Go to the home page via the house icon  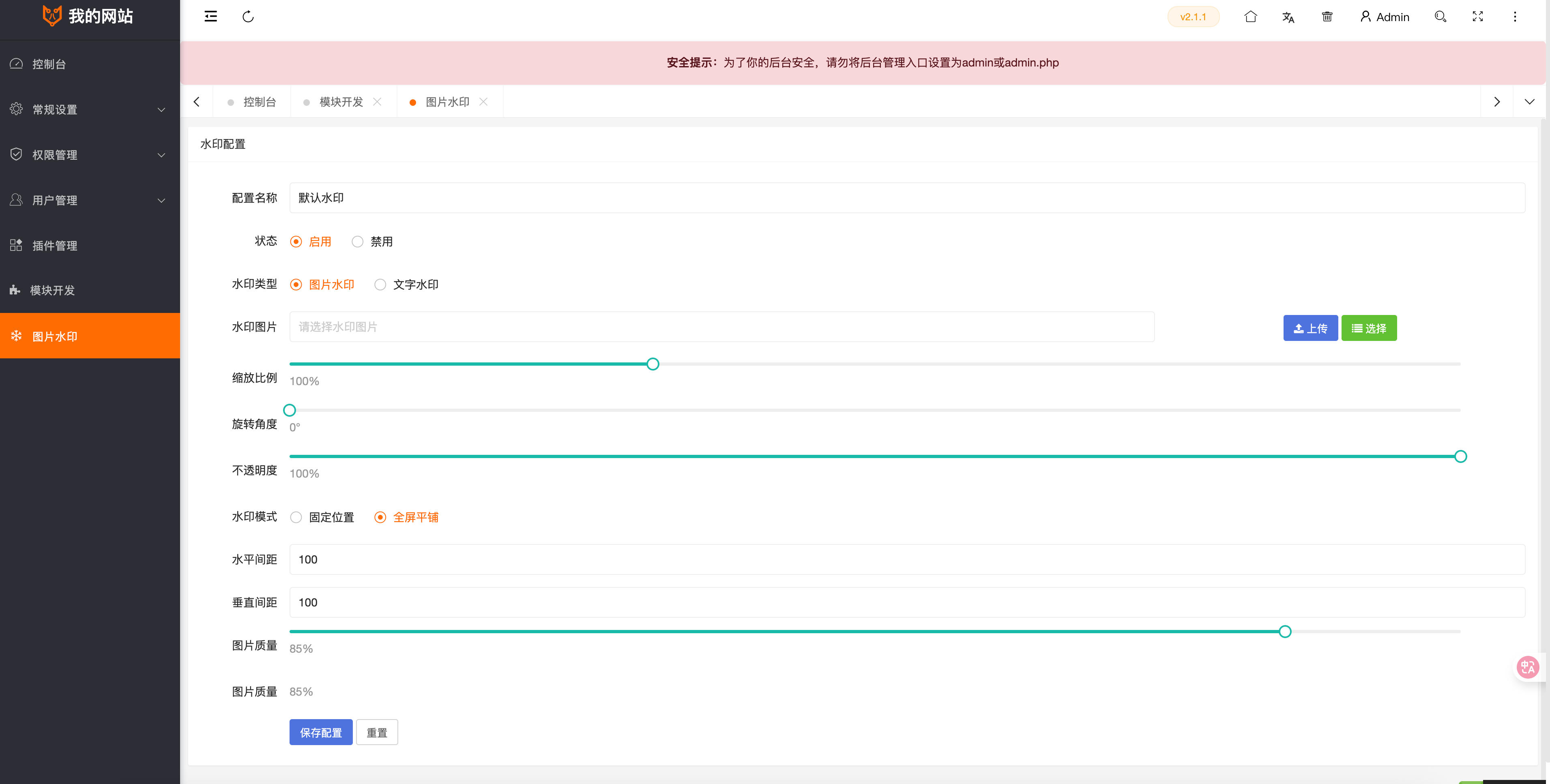[1250, 16]
